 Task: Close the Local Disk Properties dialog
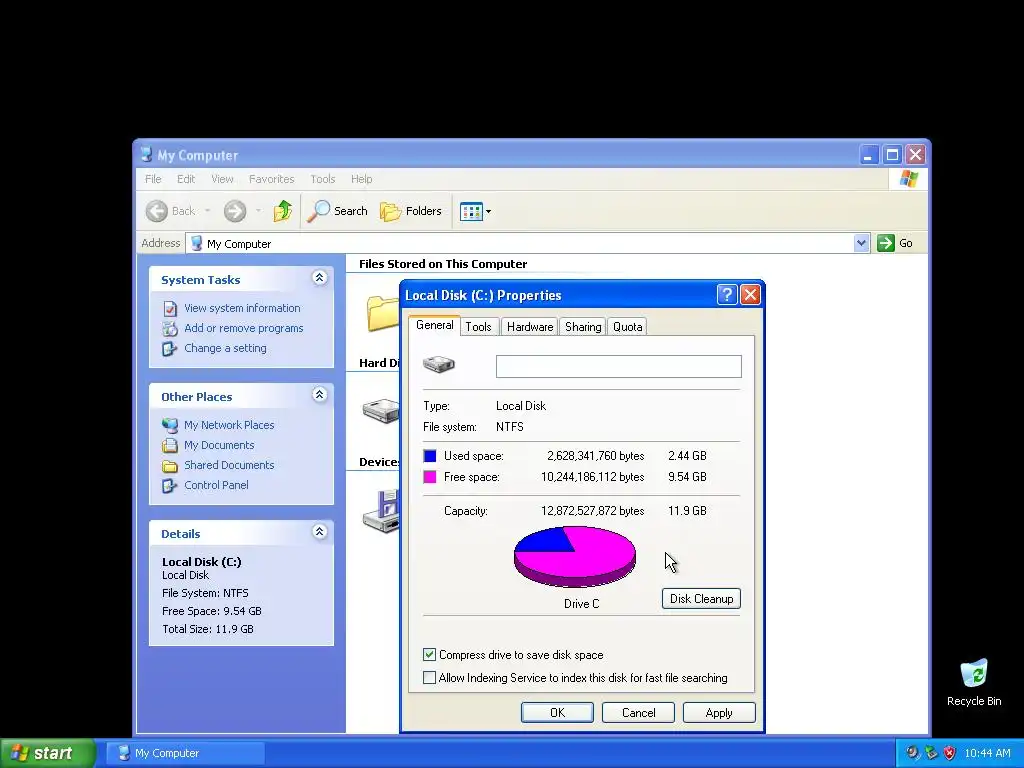tap(750, 295)
